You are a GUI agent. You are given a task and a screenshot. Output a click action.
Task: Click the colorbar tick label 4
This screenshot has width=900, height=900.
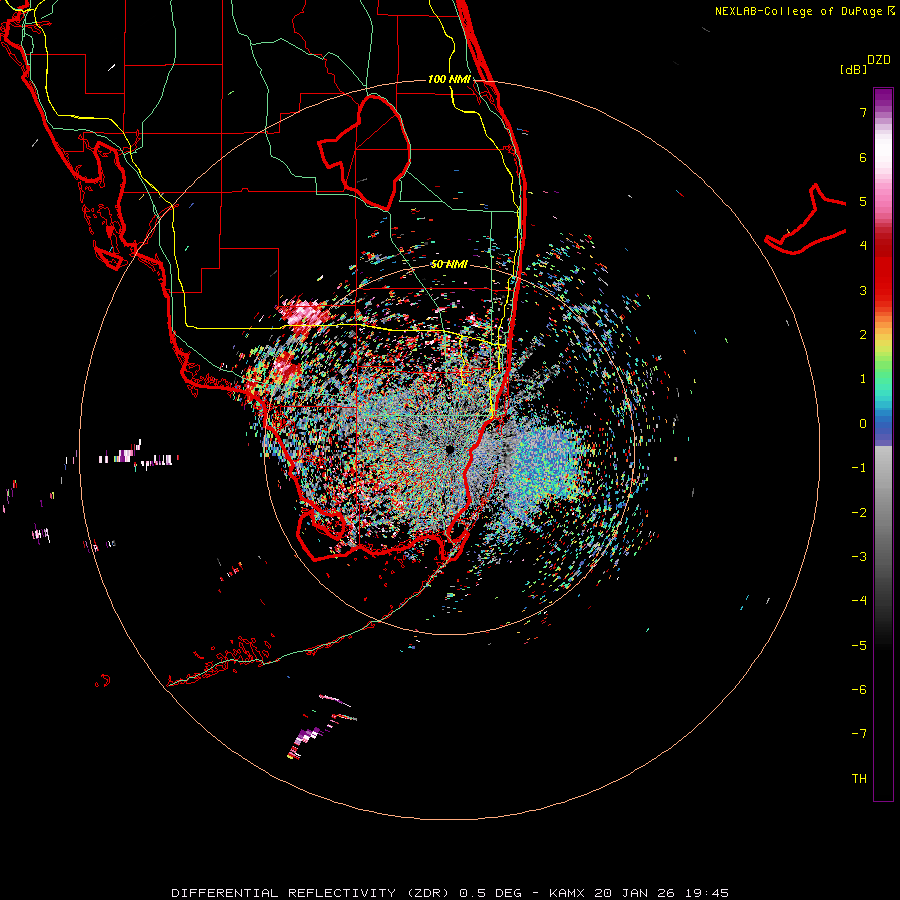(863, 246)
